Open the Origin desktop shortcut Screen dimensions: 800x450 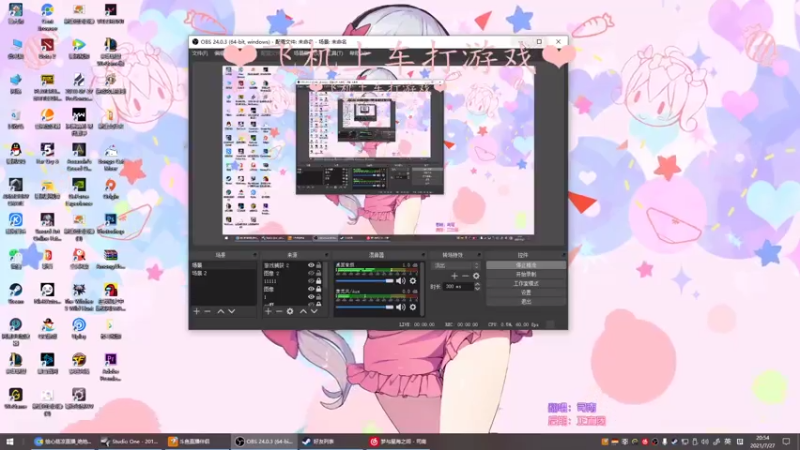(x=111, y=188)
